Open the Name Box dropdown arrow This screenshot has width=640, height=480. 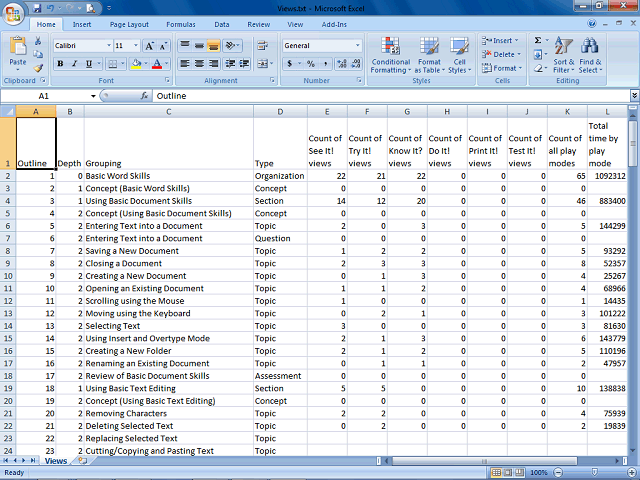click(x=93, y=96)
